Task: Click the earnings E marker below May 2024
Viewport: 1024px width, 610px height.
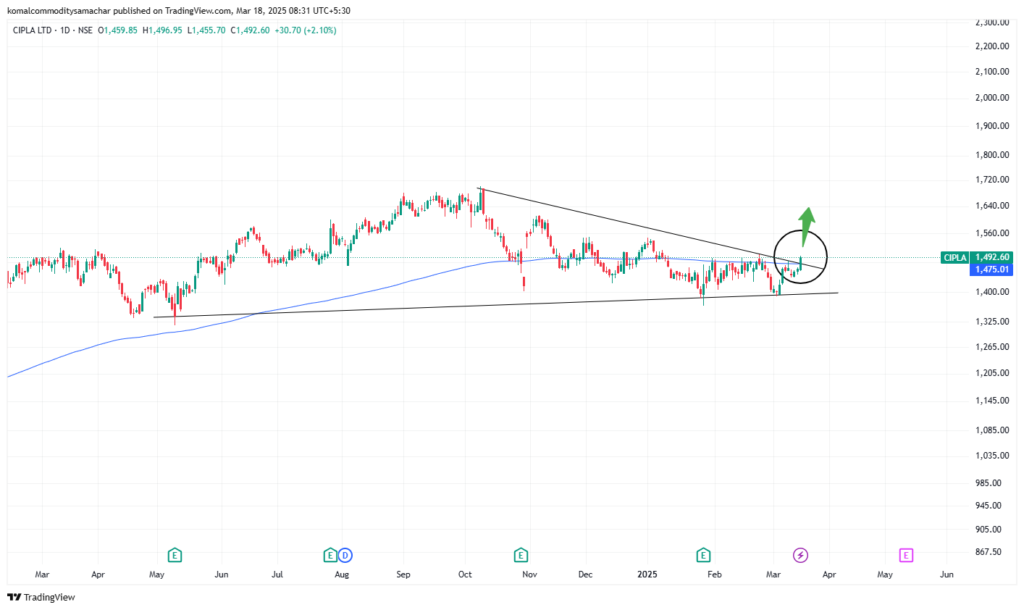Action: point(174,555)
